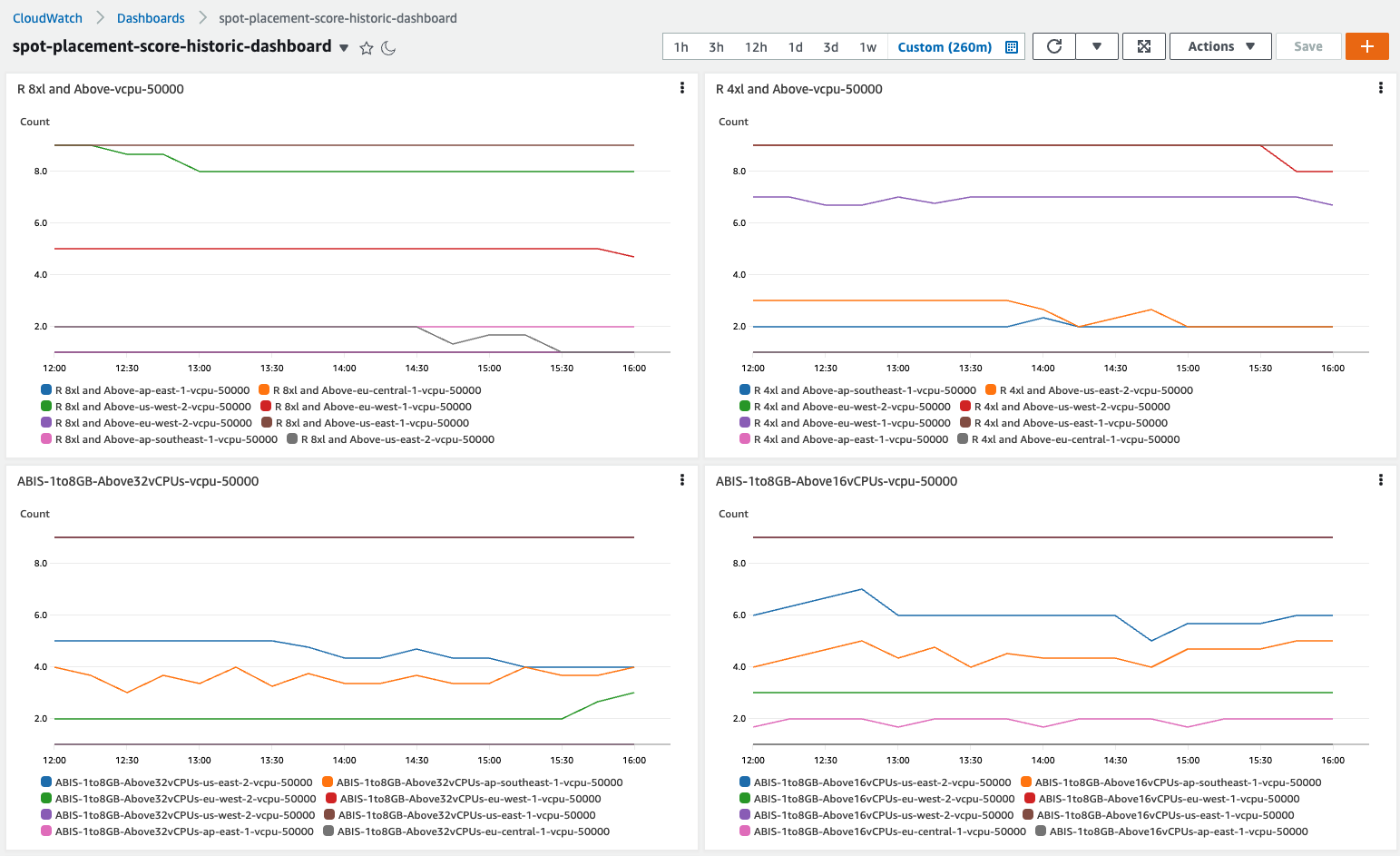Open the dashboard title dropdown arrow
Image resolution: width=1400 pixels, height=856 pixels.
tap(342, 47)
